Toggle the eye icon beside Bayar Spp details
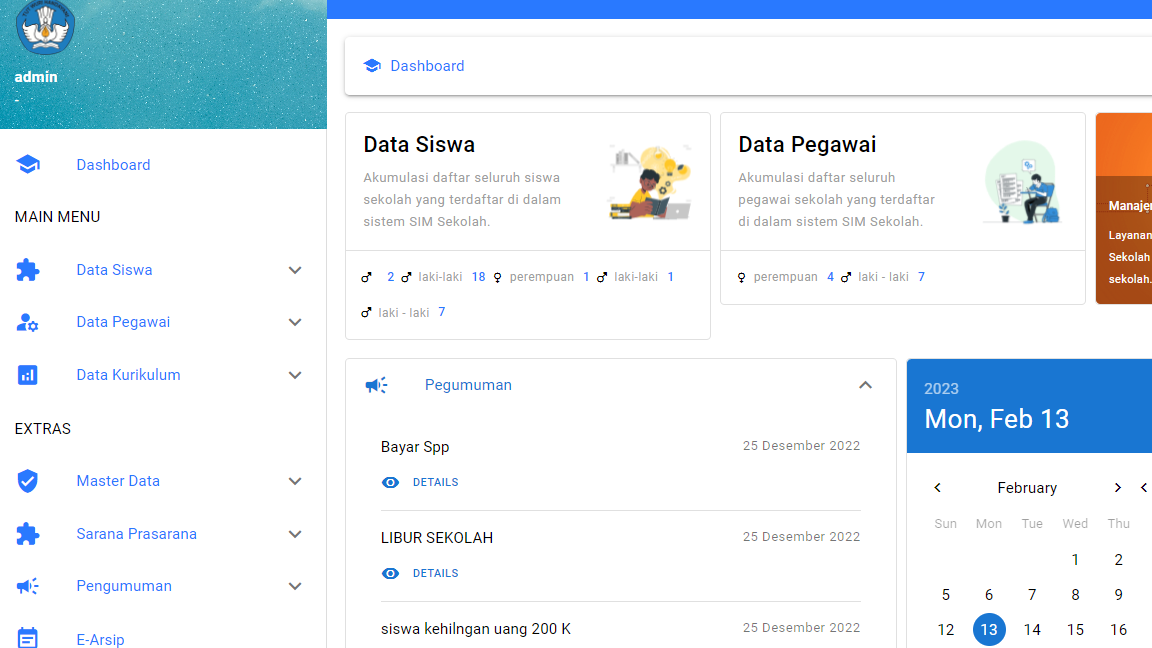1152x648 pixels. (x=390, y=482)
